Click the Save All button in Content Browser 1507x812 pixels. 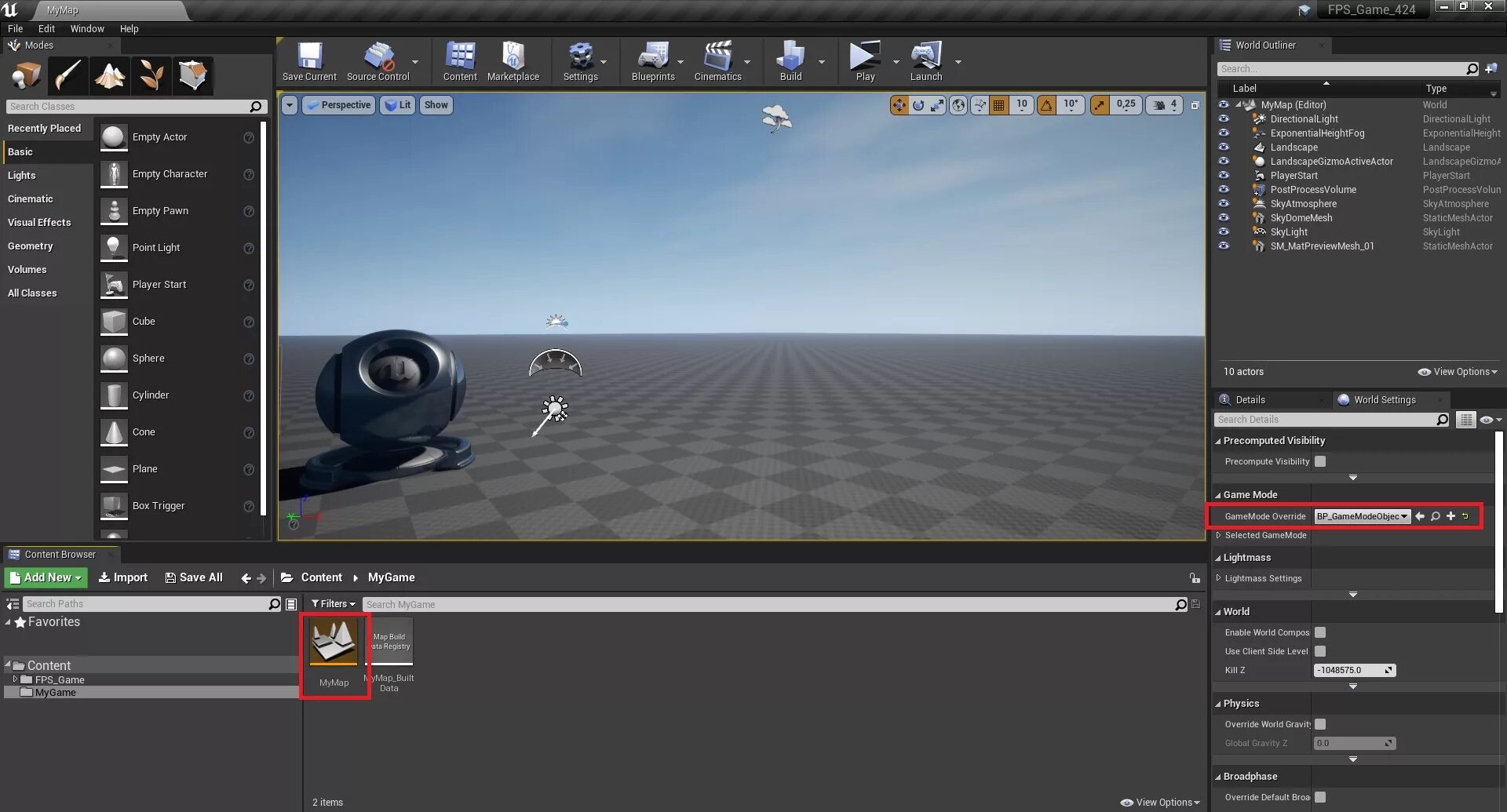(194, 577)
